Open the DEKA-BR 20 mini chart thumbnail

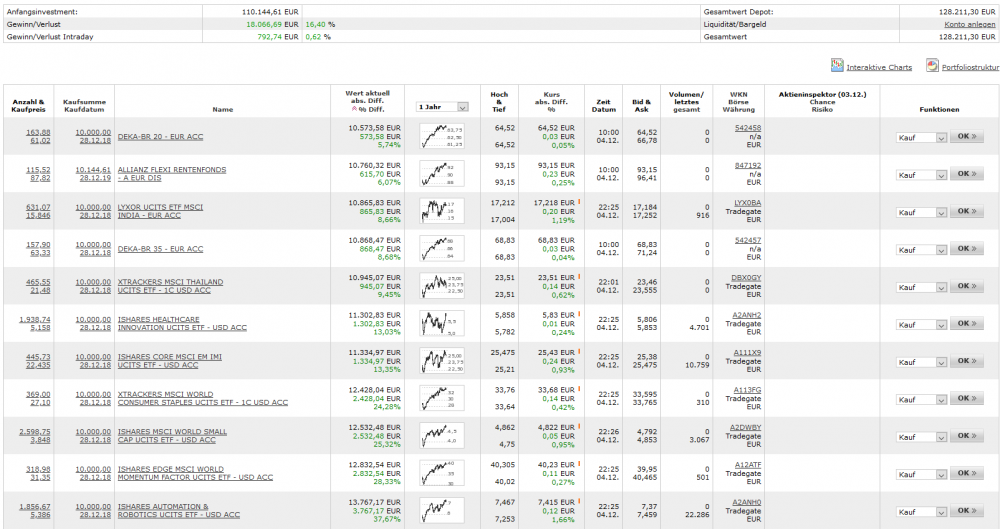point(442,137)
